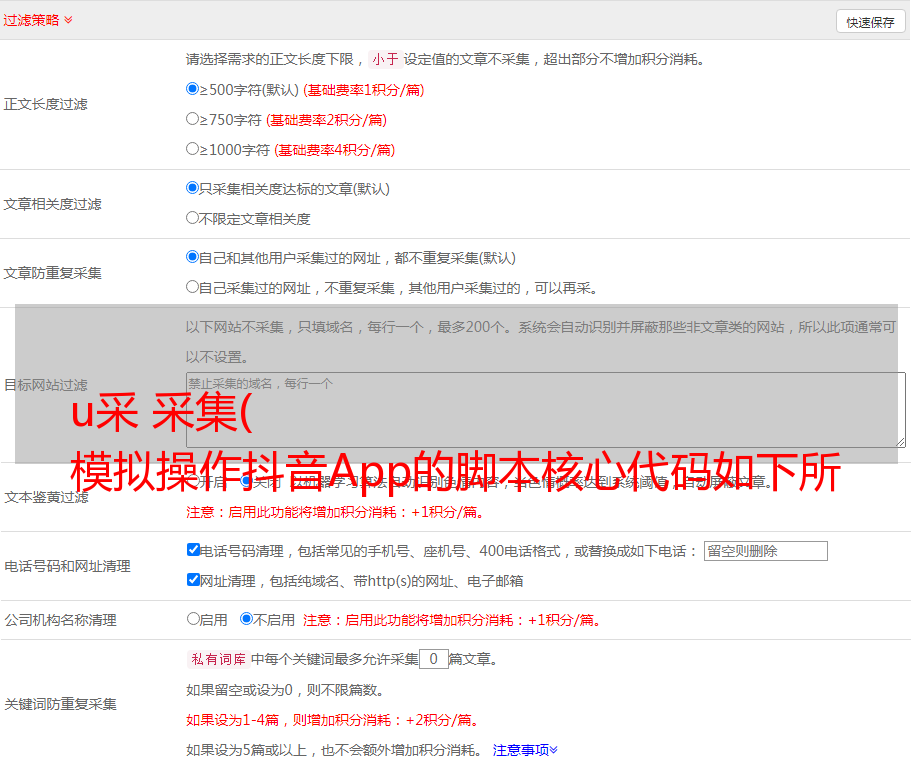This screenshot has height=768, width=912.
Task: Click the 私有词库 tag label
Action: [216, 659]
